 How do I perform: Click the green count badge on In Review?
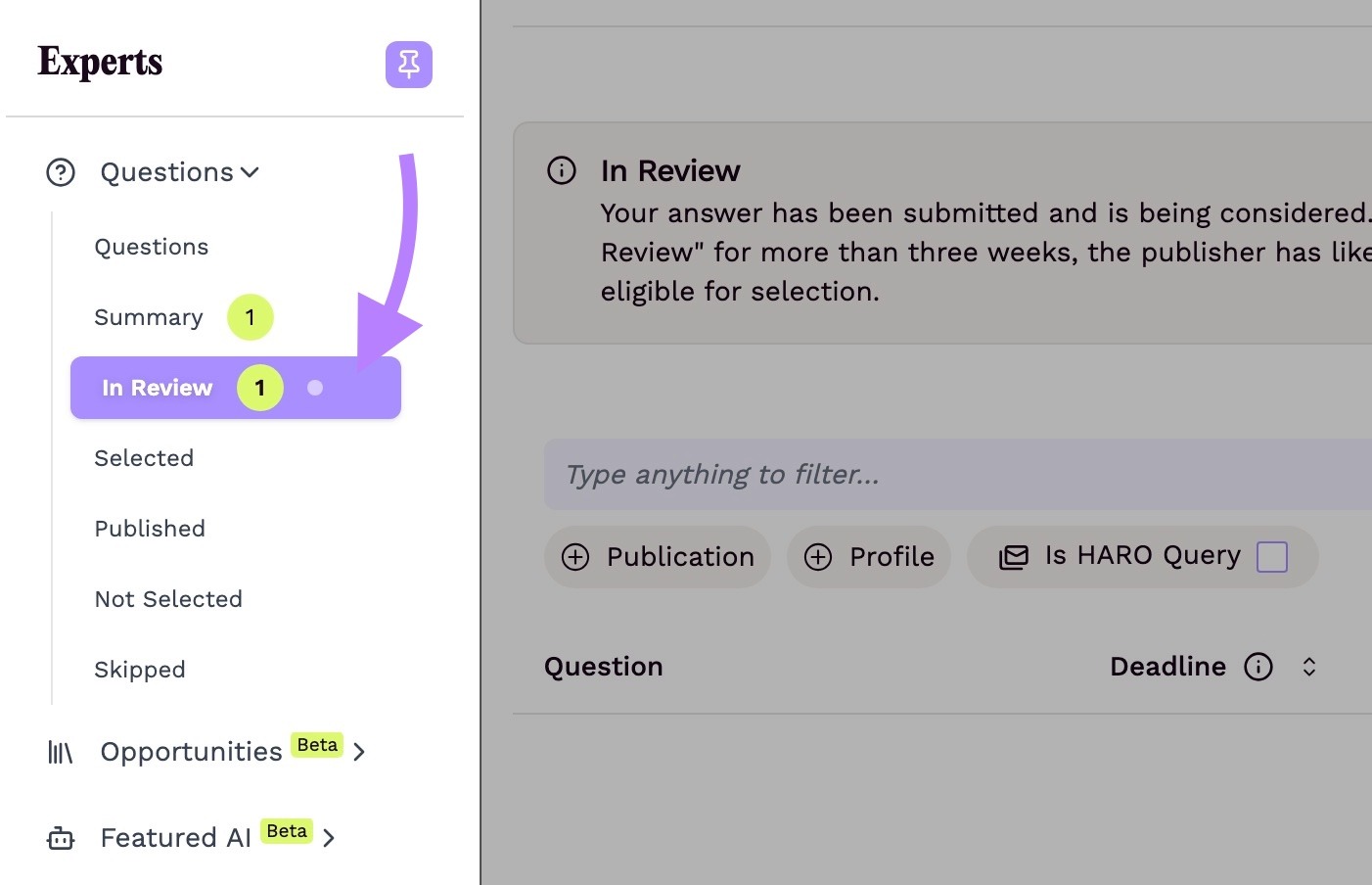(x=258, y=387)
